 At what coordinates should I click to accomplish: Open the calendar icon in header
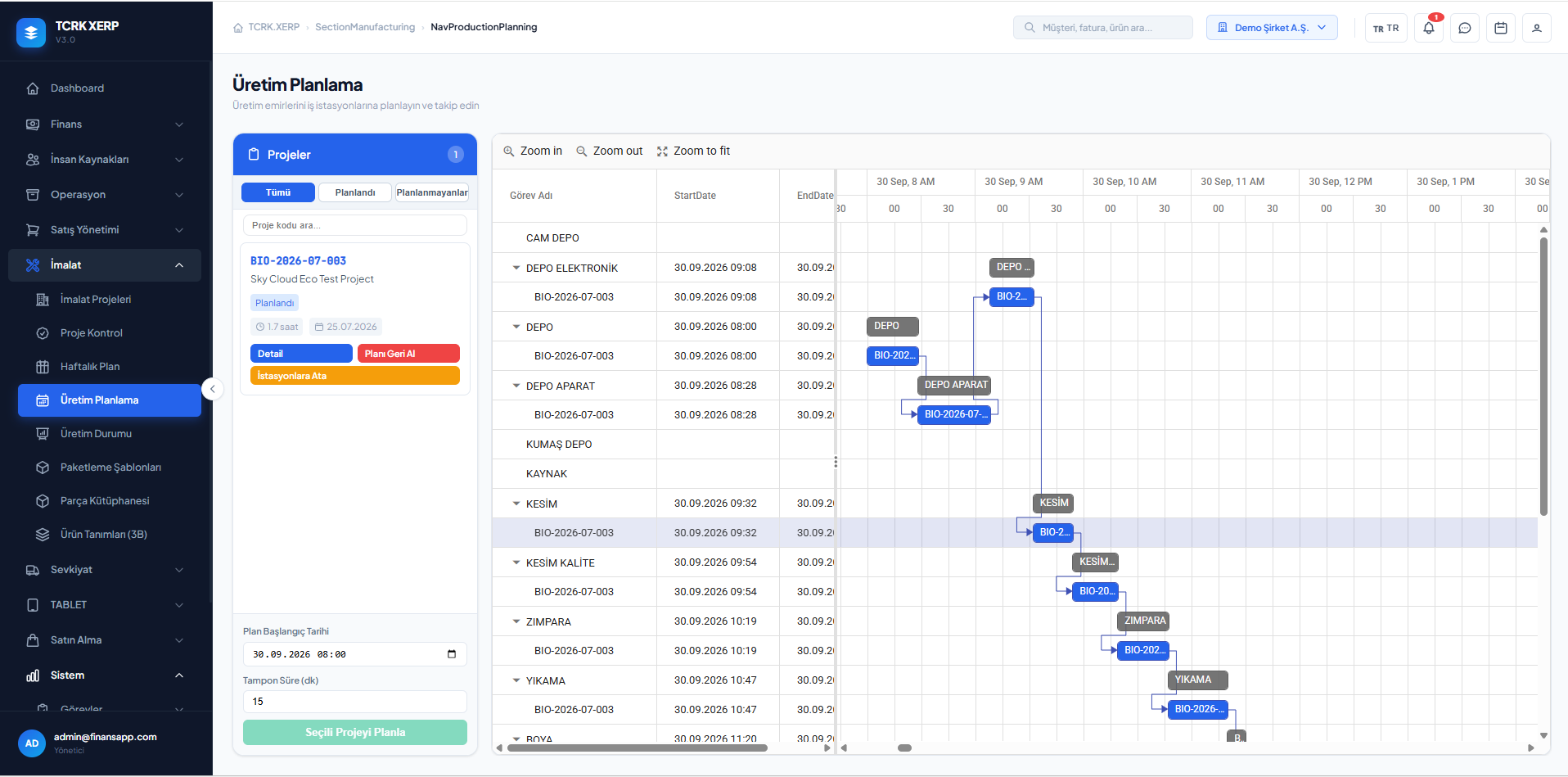point(1500,28)
